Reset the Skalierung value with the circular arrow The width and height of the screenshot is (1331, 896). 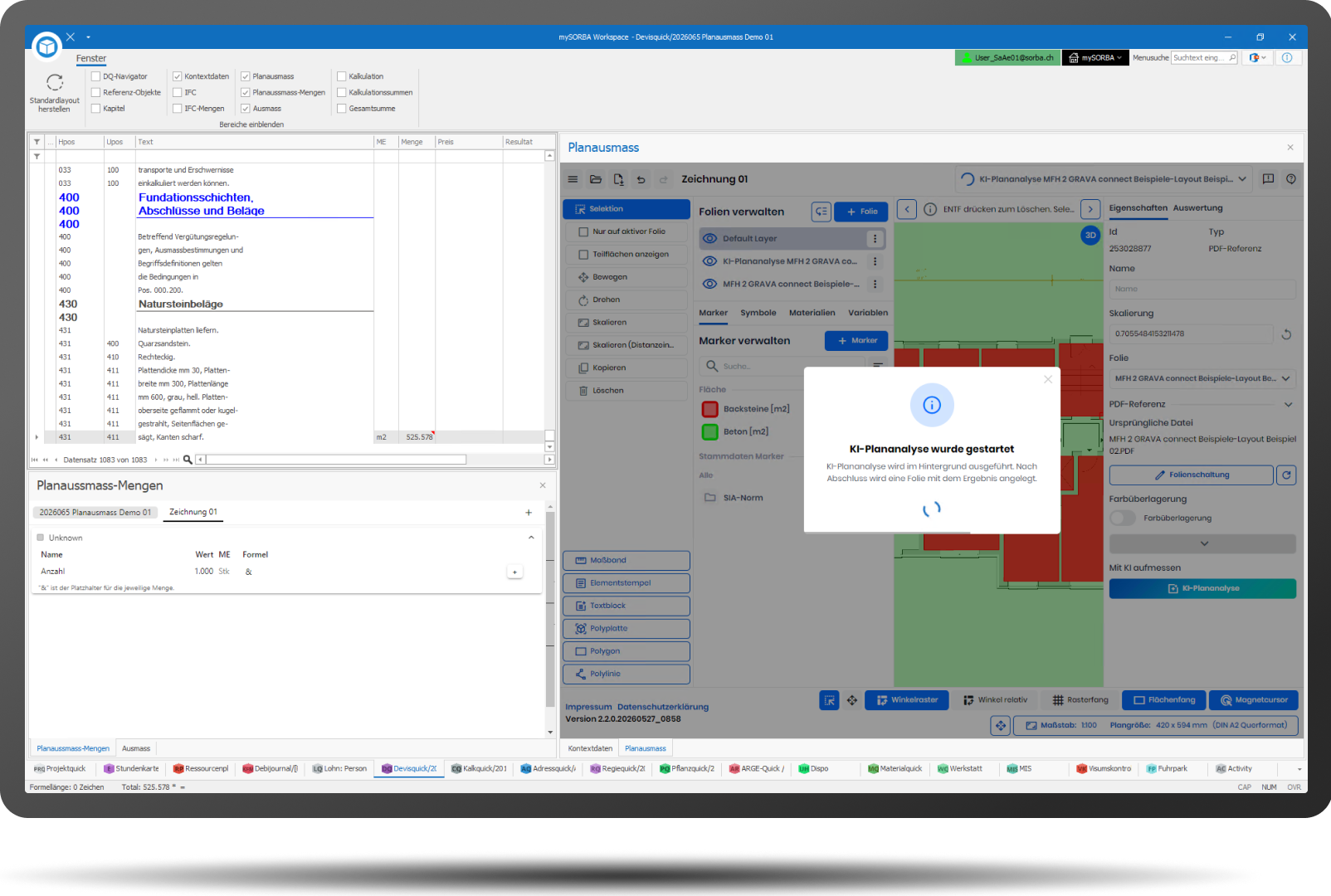[x=1286, y=334]
